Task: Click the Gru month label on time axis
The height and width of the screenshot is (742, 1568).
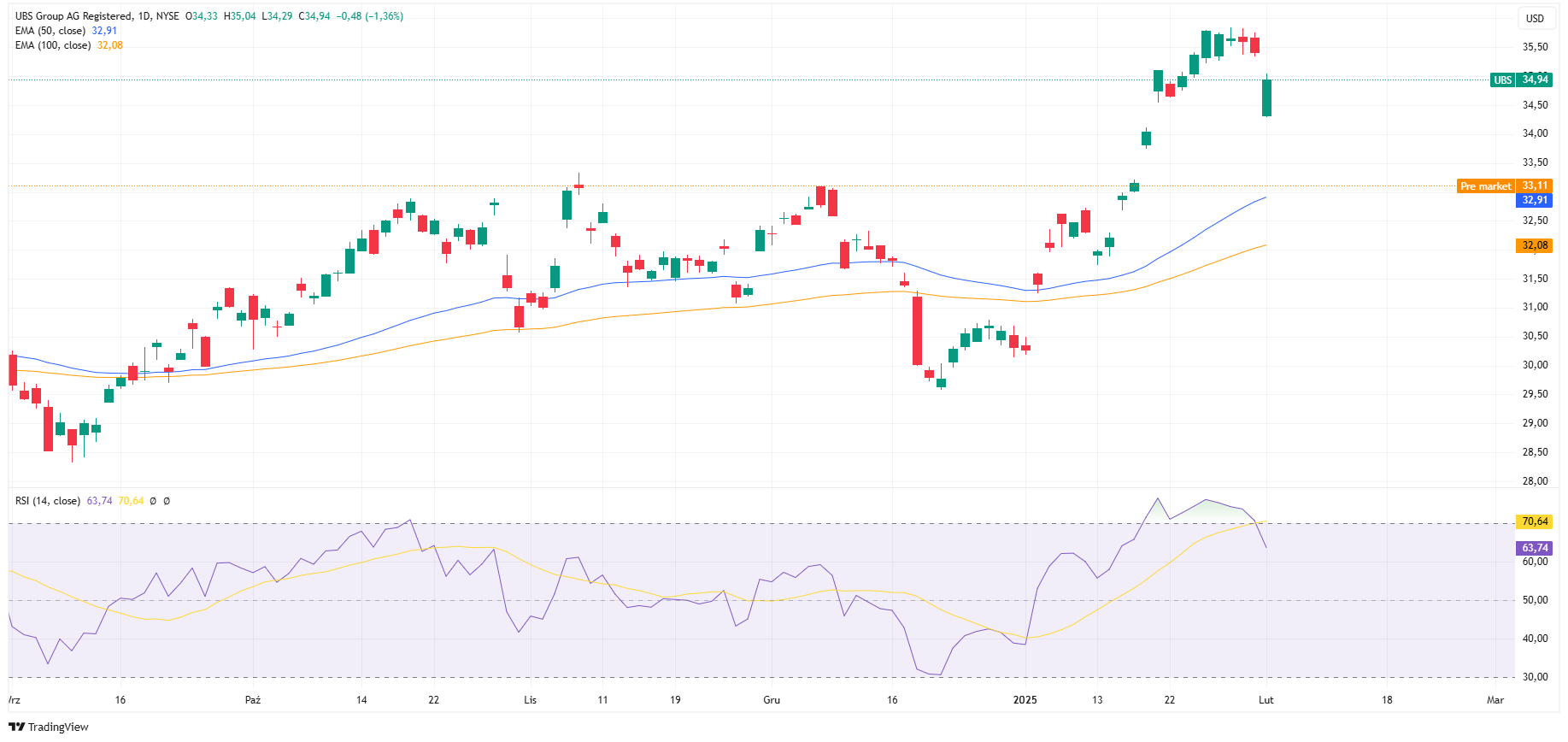Action: 772,700
